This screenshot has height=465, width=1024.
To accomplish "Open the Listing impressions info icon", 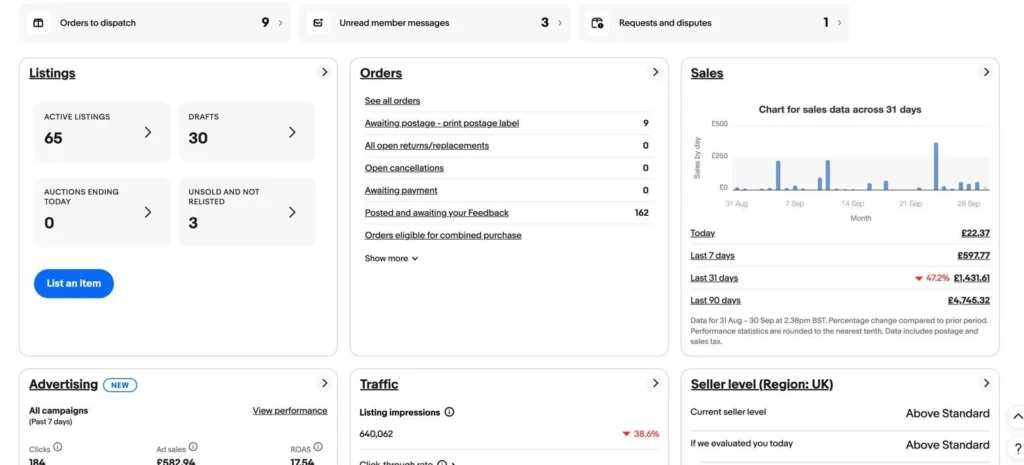I will click(x=449, y=412).
